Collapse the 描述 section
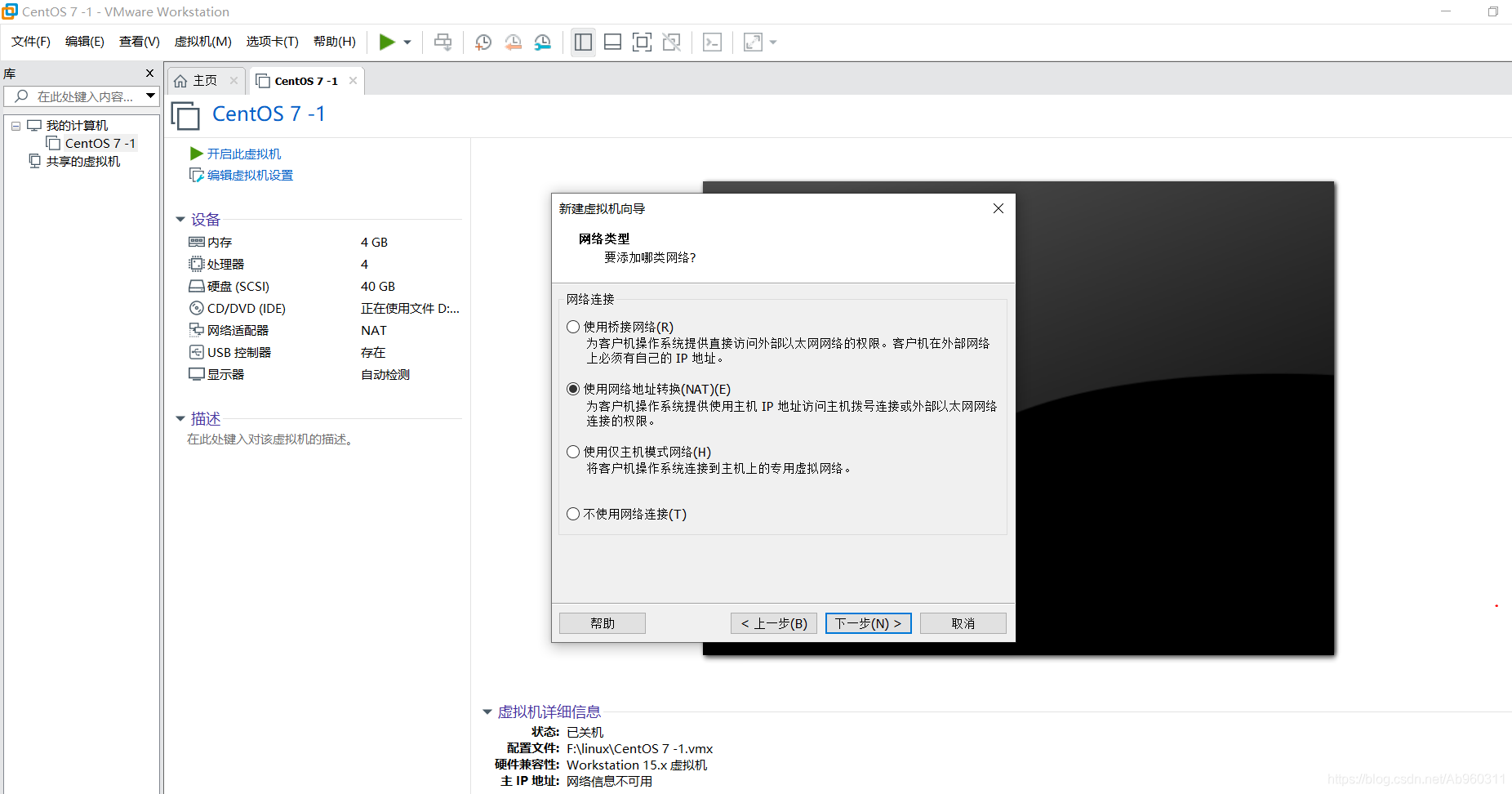1512x794 pixels. point(180,419)
